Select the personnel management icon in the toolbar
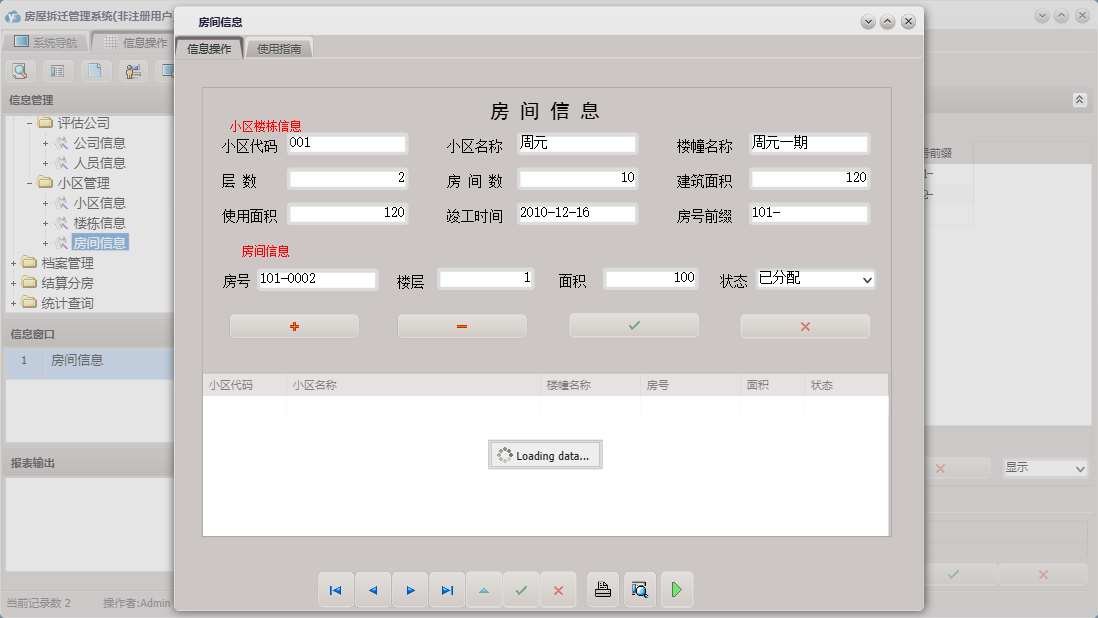 (132, 70)
